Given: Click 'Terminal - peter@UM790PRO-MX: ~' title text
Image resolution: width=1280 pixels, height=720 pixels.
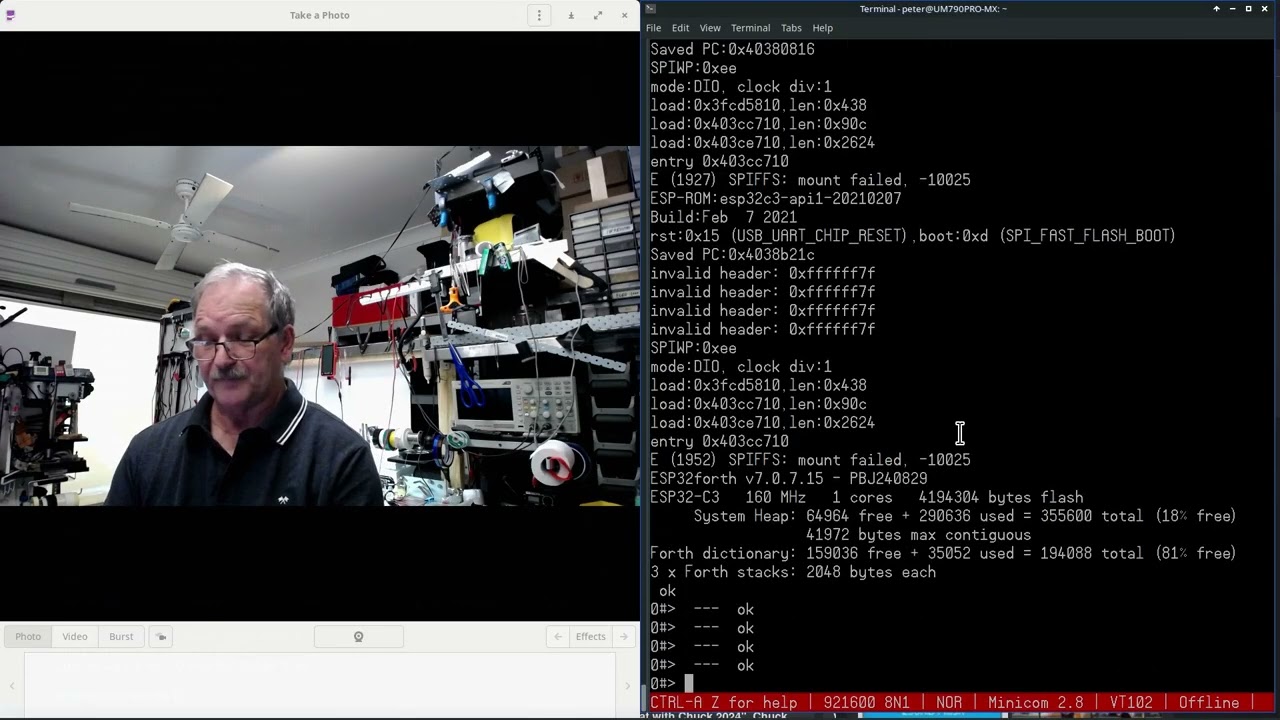Looking at the screenshot, I should point(933,9).
